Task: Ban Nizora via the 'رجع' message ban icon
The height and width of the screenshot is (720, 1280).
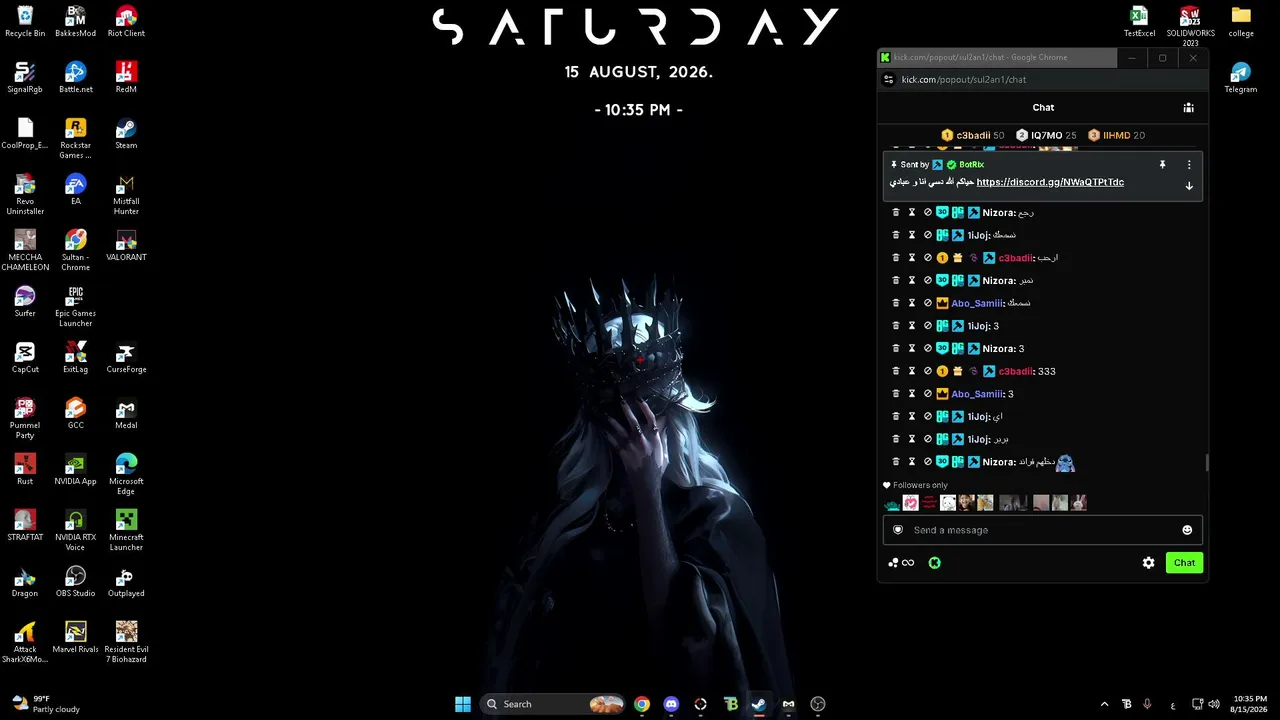Action: (x=927, y=212)
